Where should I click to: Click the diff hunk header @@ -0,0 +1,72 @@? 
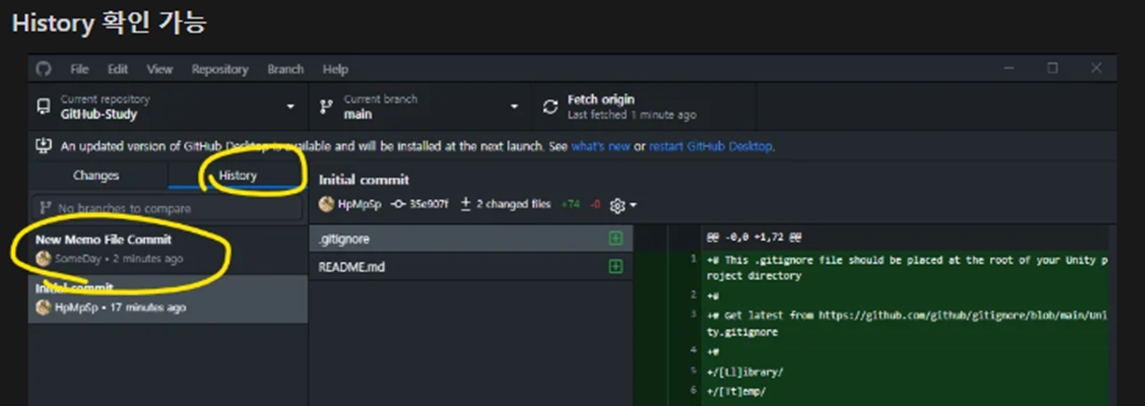753,238
